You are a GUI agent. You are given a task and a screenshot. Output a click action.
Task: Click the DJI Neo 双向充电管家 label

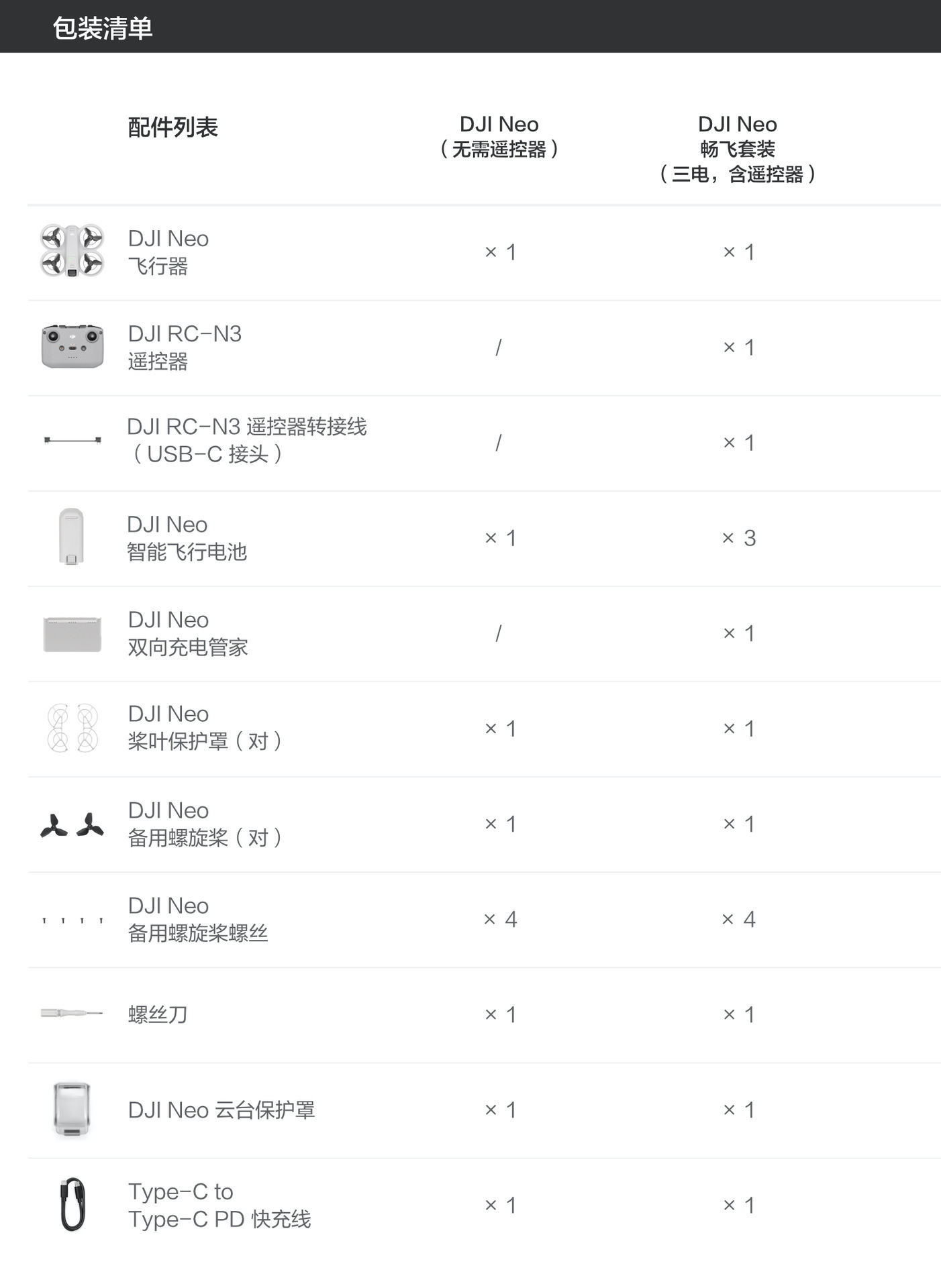(188, 633)
